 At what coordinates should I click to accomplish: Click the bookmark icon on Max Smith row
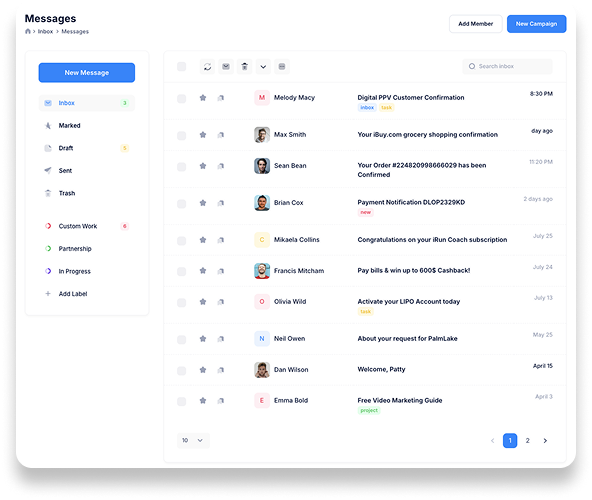(221, 135)
